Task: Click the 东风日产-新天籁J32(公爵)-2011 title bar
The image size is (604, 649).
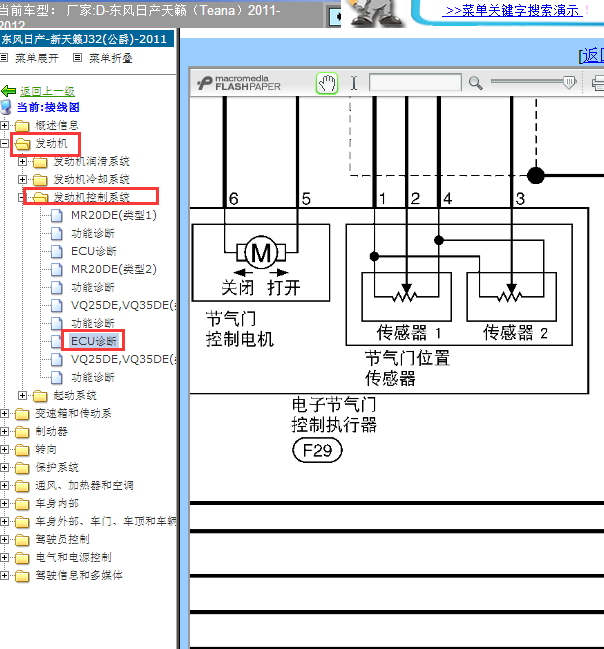Action: [x=87, y=39]
